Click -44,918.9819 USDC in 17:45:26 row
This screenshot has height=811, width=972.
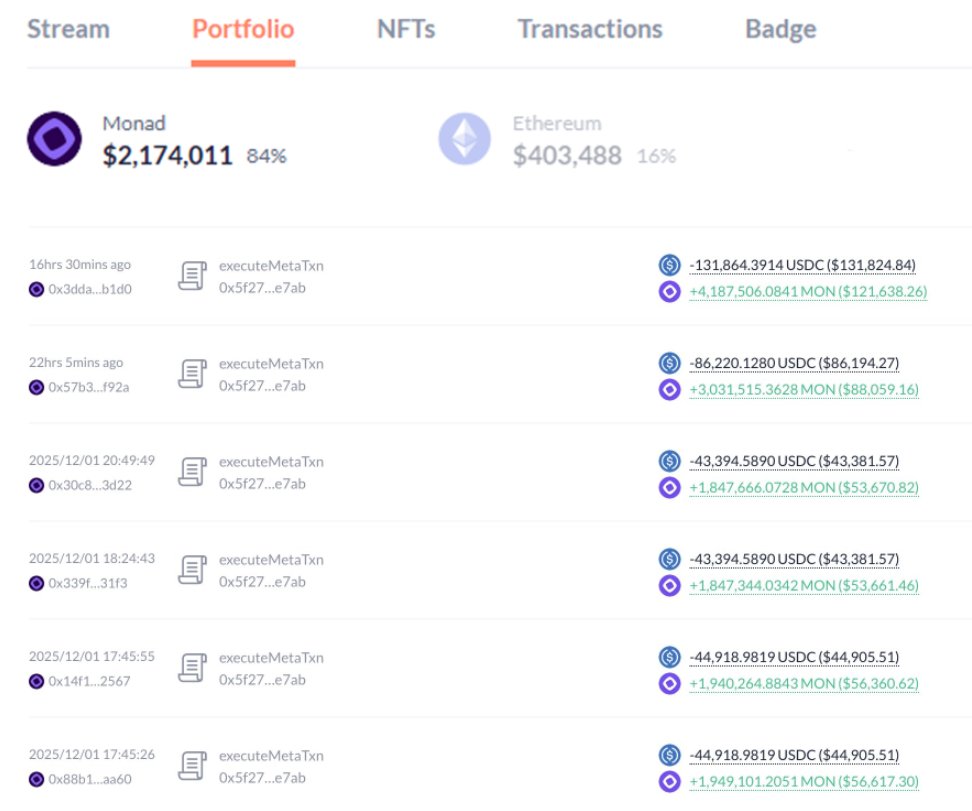click(794, 755)
